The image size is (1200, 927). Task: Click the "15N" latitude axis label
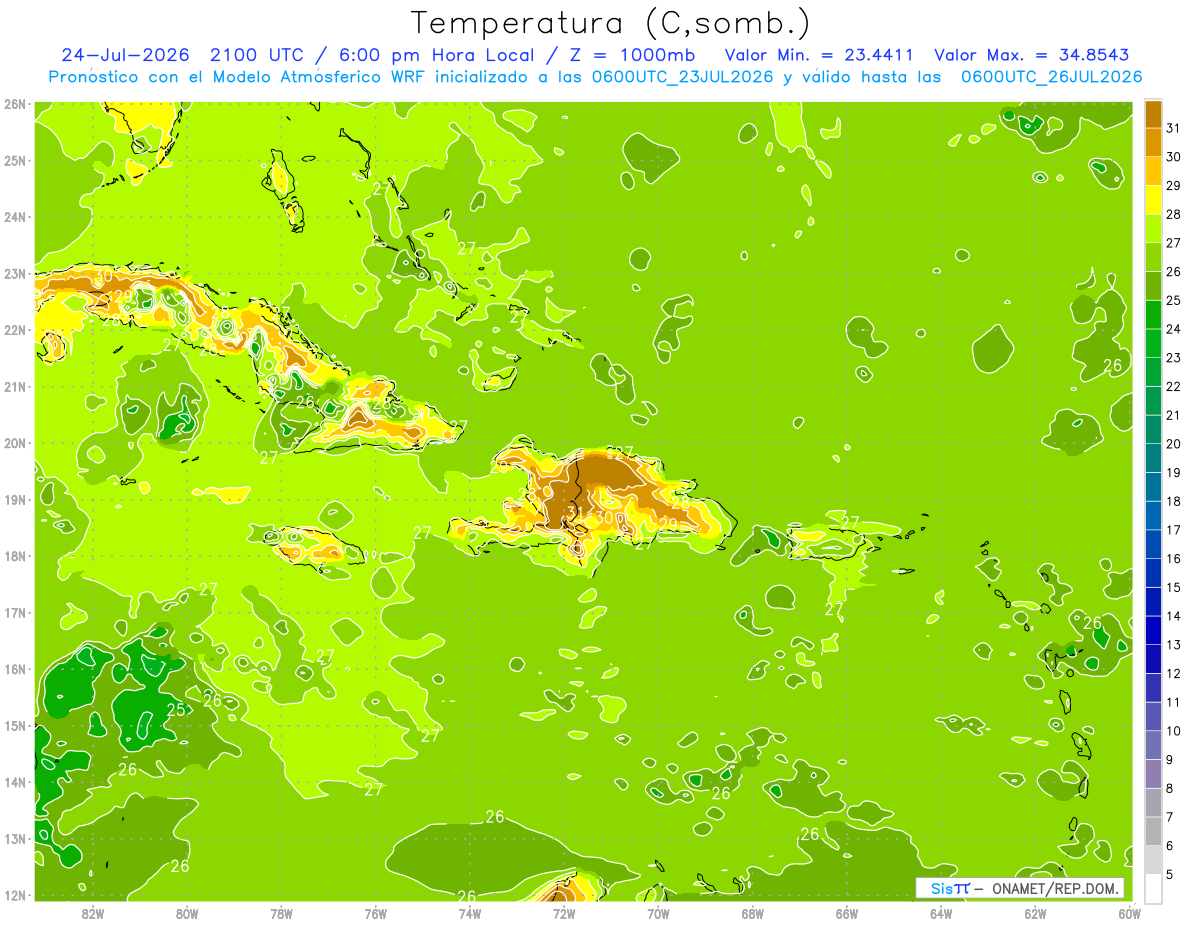14,726
